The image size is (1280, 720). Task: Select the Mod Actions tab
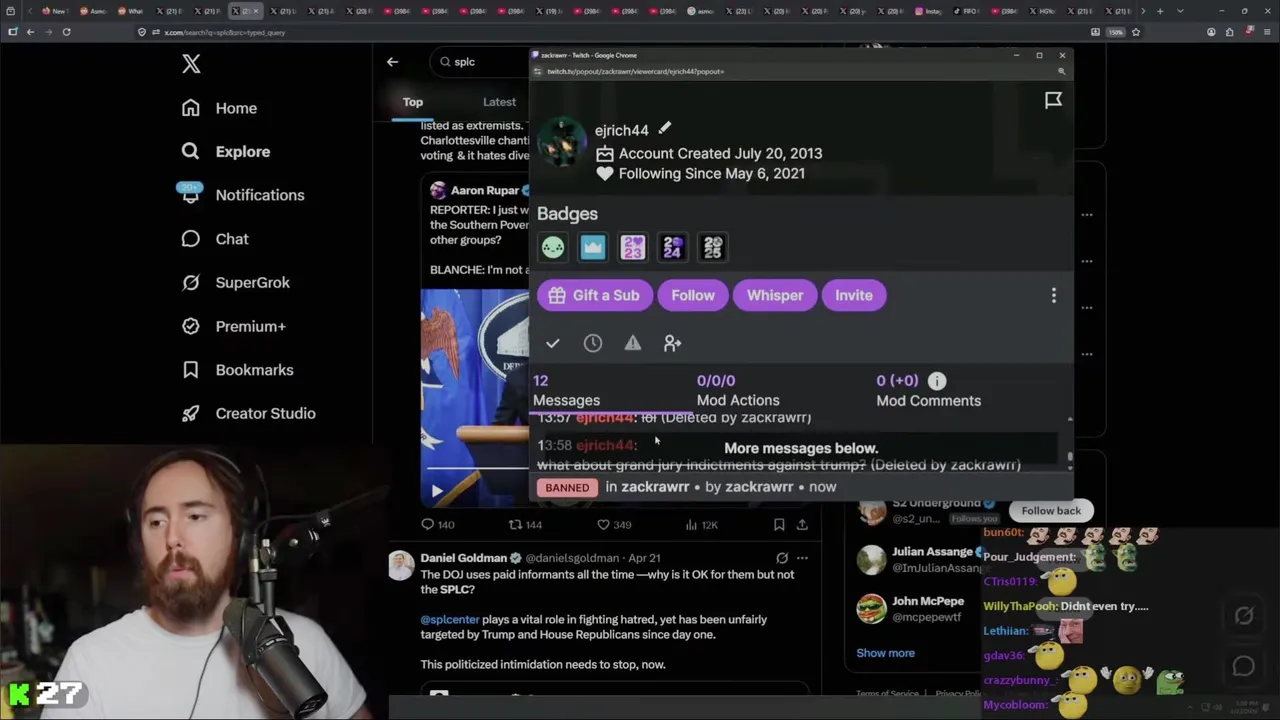coord(738,390)
